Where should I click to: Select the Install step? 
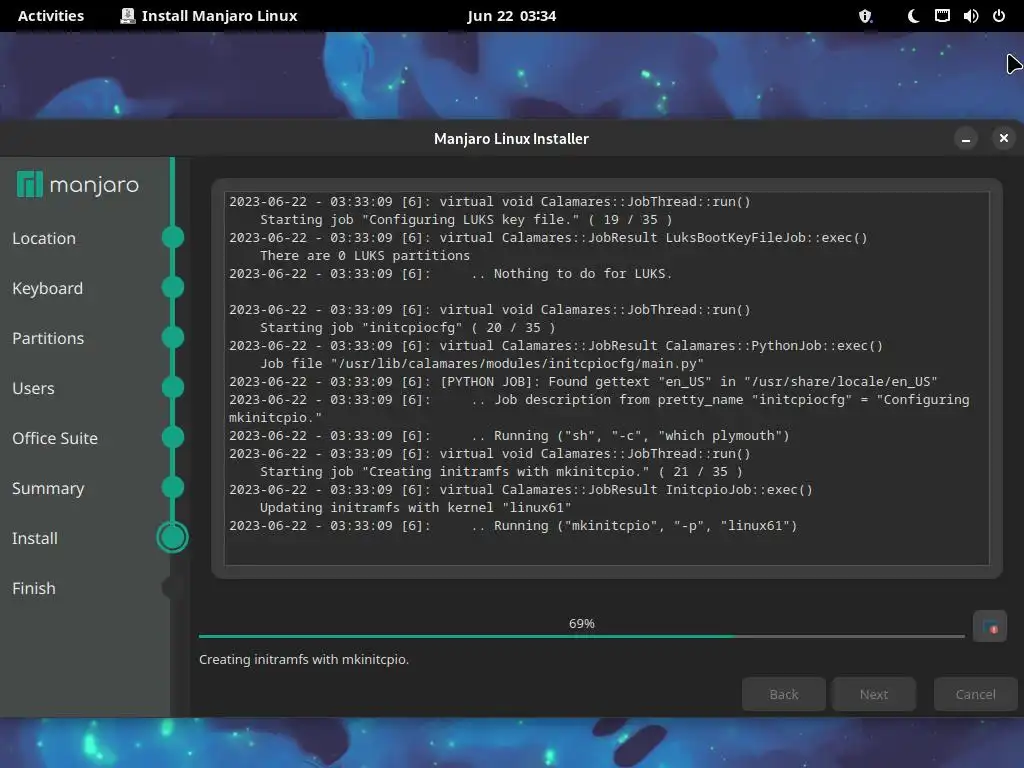pyautogui.click(x=35, y=538)
